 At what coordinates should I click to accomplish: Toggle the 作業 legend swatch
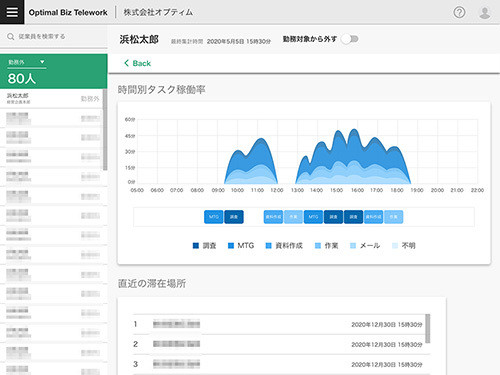(x=318, y=246)
